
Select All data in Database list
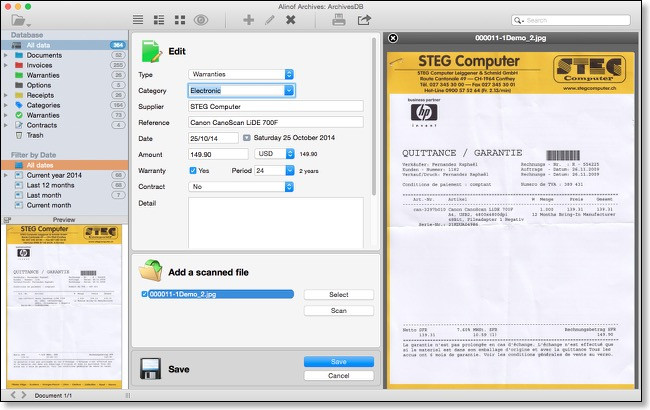point(65,45)
